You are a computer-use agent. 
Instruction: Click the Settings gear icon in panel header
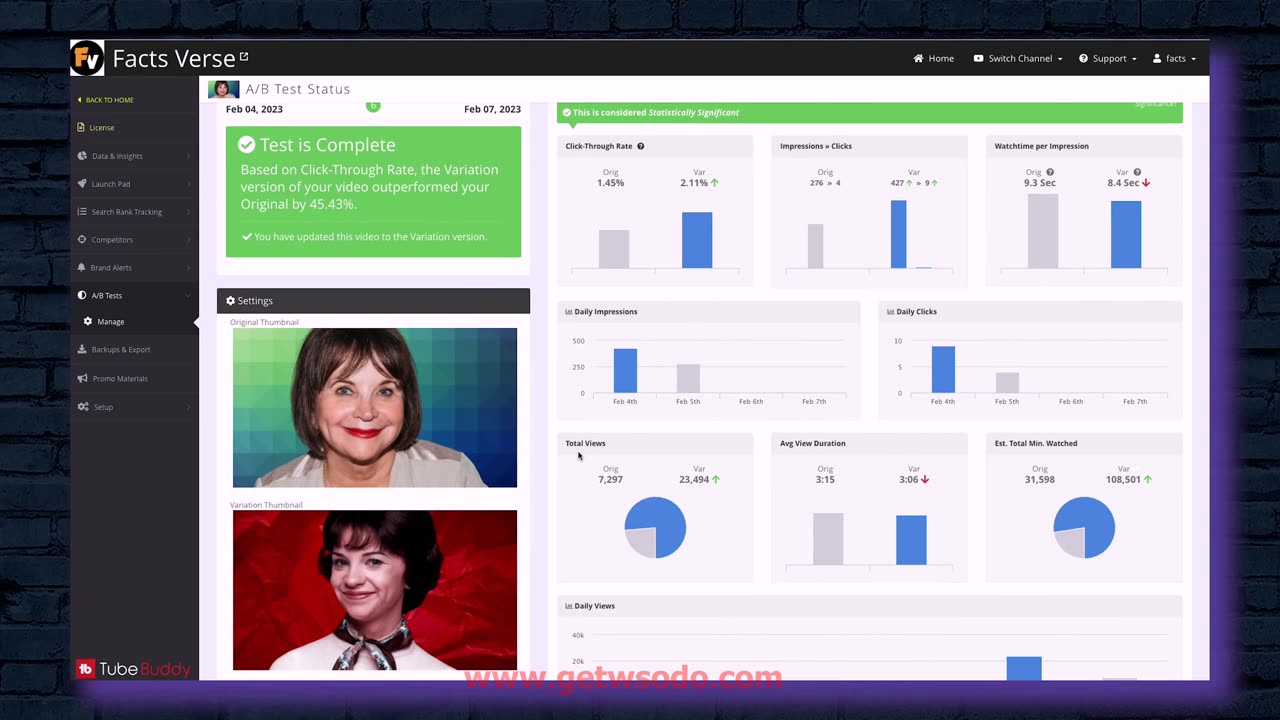coord(231,300)
